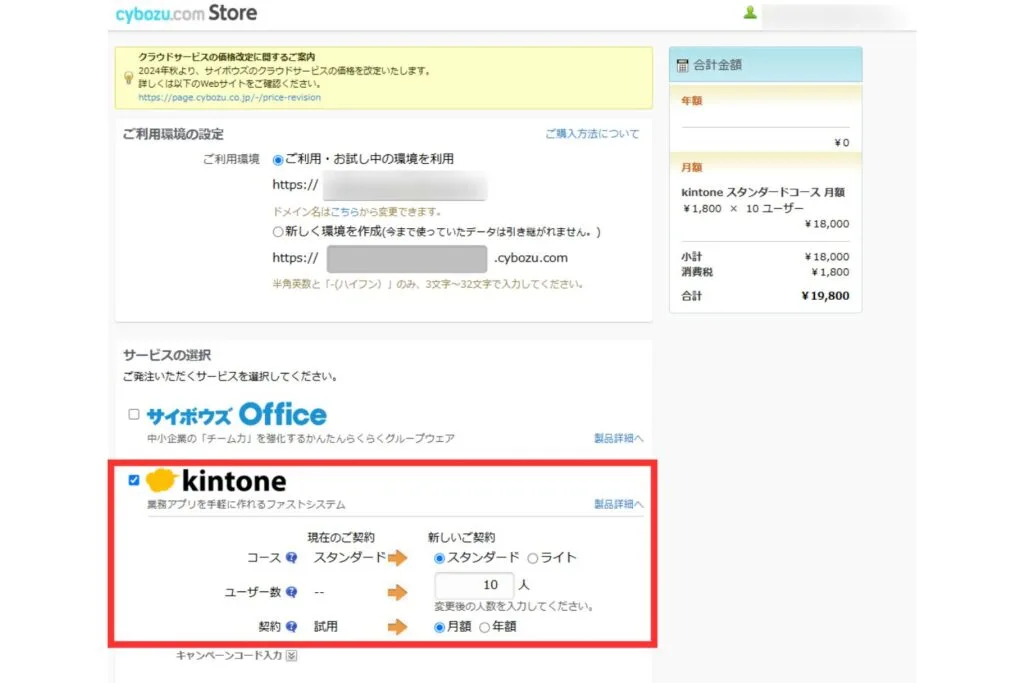Open help icon next to 契約

pyautogui.click(x=291, y=628)
